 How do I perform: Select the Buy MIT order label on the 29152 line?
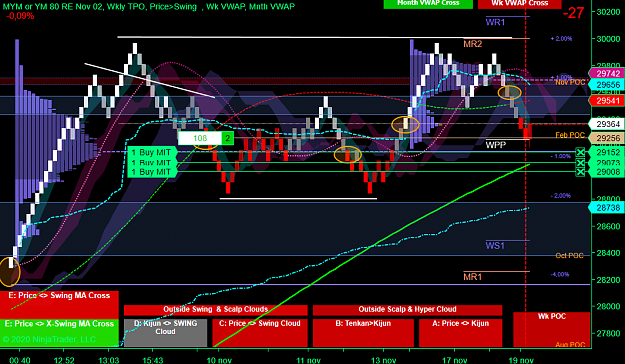click(151, 152)
